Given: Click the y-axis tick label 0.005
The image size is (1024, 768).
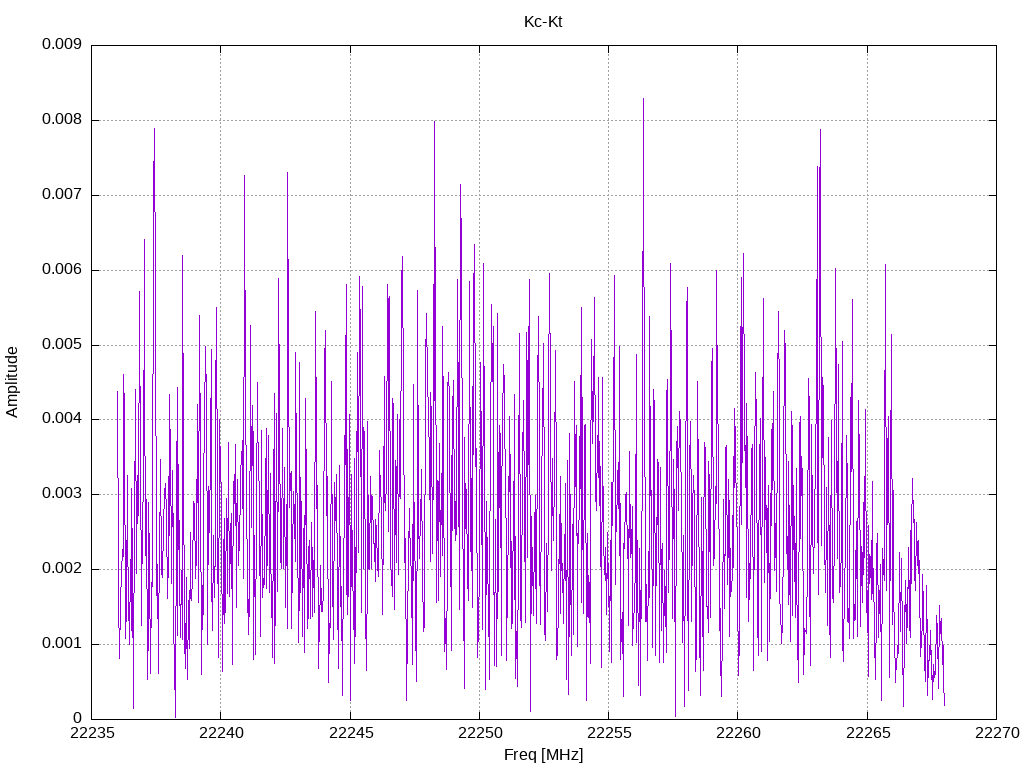Looking at the screenshot, I should pyautogui.click(x=62, y=344).
